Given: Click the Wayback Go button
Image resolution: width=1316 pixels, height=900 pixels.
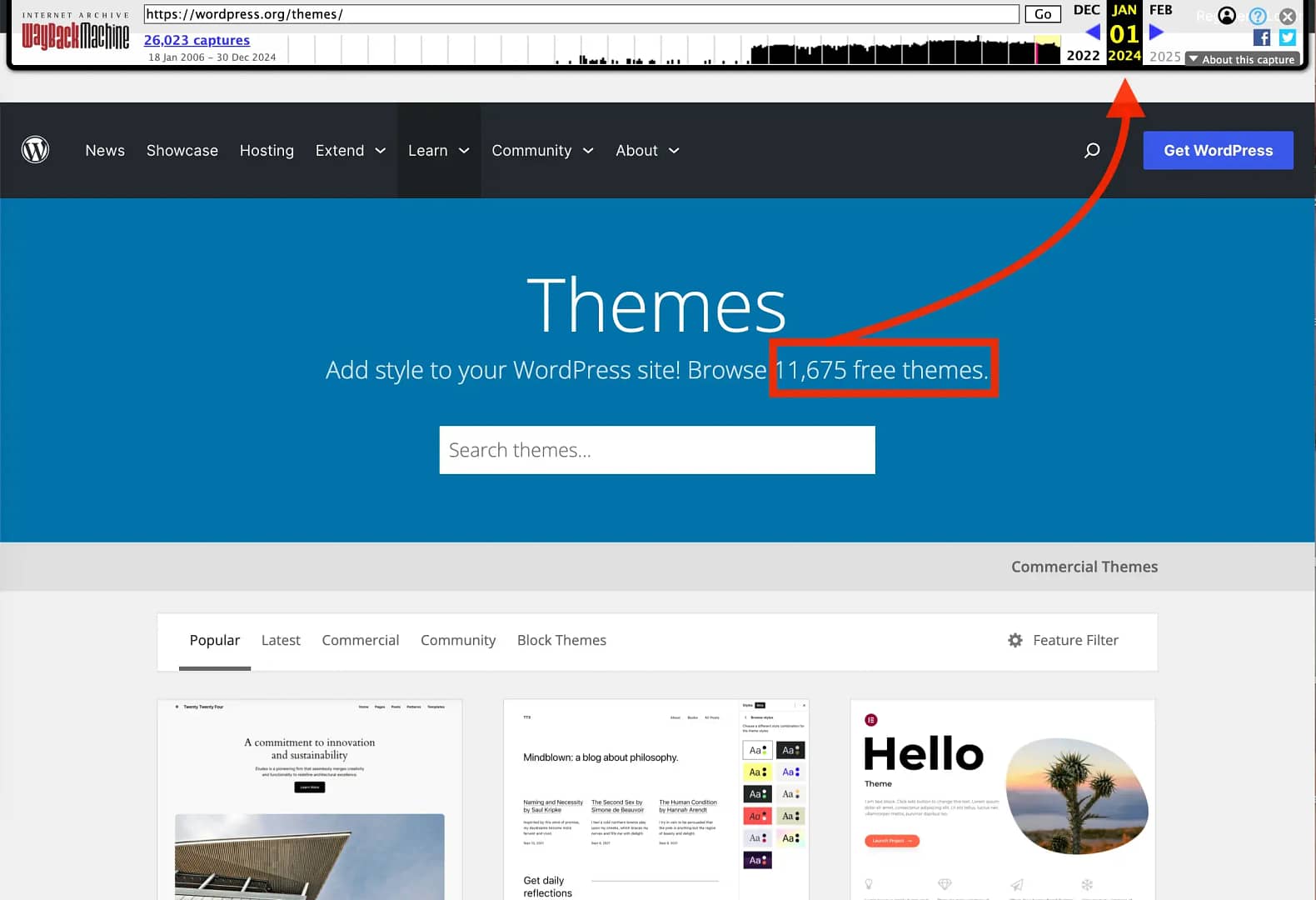Looking at the screenshot, I should [x=1043, y=14].
